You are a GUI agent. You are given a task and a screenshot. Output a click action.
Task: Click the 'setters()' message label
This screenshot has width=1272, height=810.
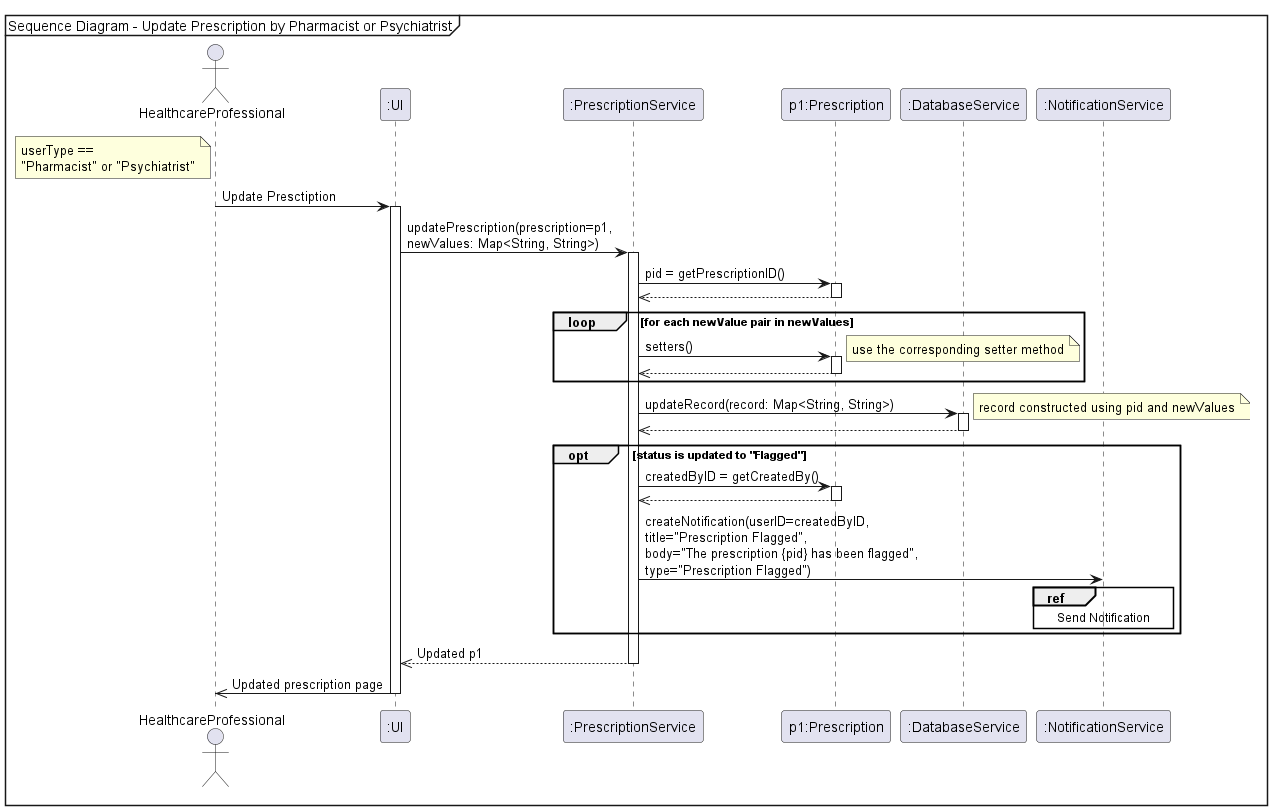(669, 346)
